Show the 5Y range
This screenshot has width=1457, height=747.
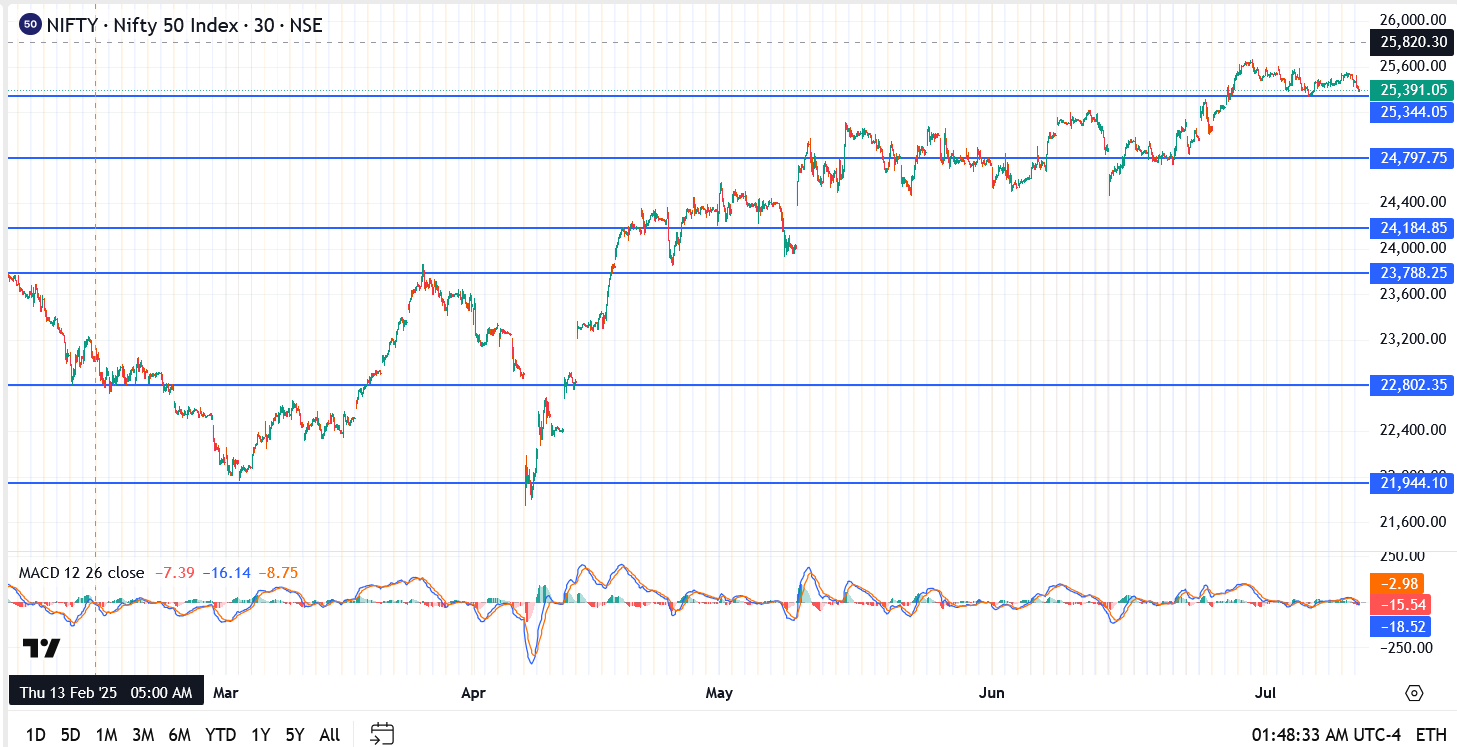tap(294, 735)
